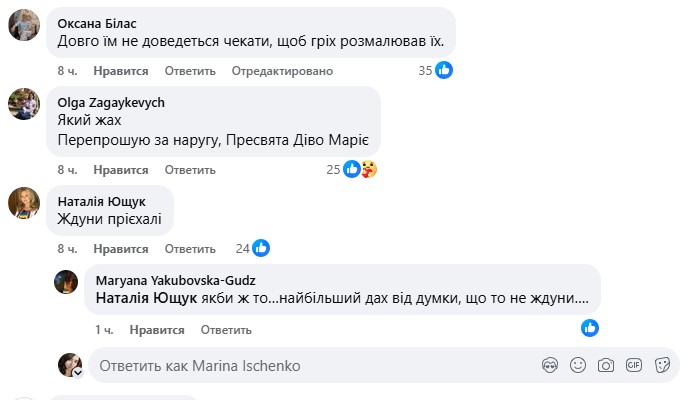Image resolution: width=696 pixels, height=400 pixels.
Task: Click the avatar sticker icon in reply box
Action: click(548, 366)
